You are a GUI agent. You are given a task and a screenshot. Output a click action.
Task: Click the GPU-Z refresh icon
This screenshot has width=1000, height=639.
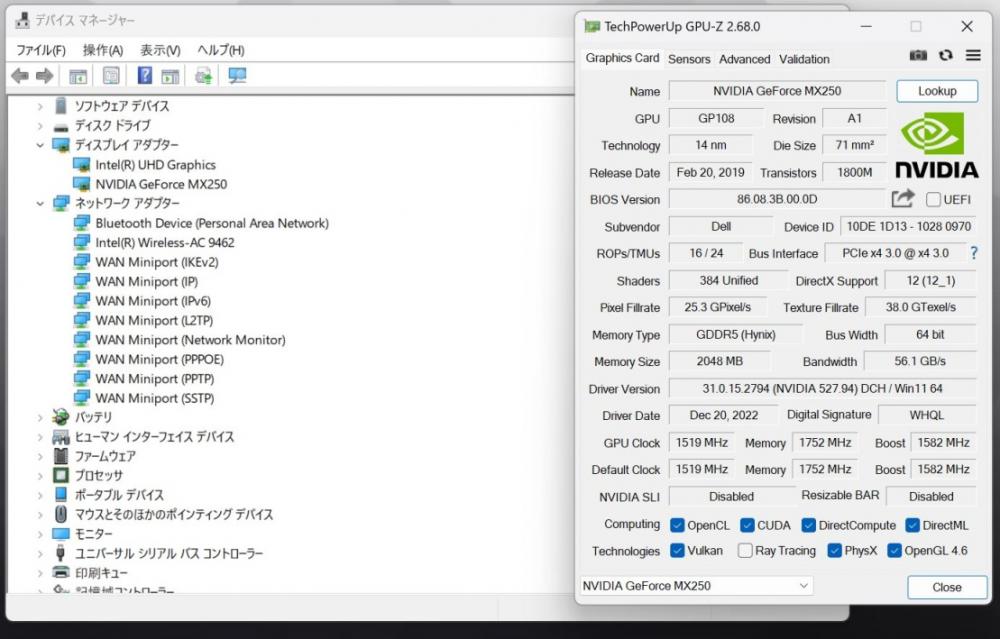pyautogui.click(x=945, y=56)
